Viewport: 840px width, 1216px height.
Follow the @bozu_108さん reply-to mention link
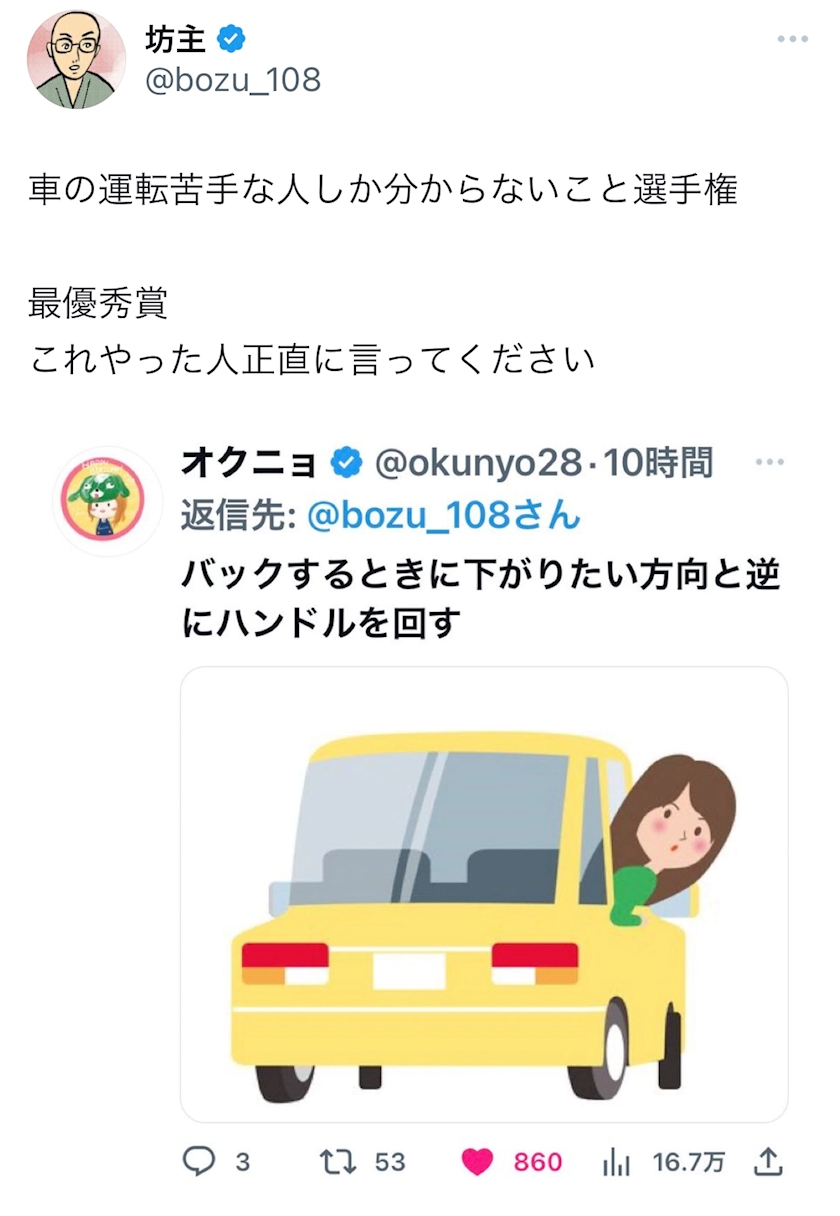(444, 515)
